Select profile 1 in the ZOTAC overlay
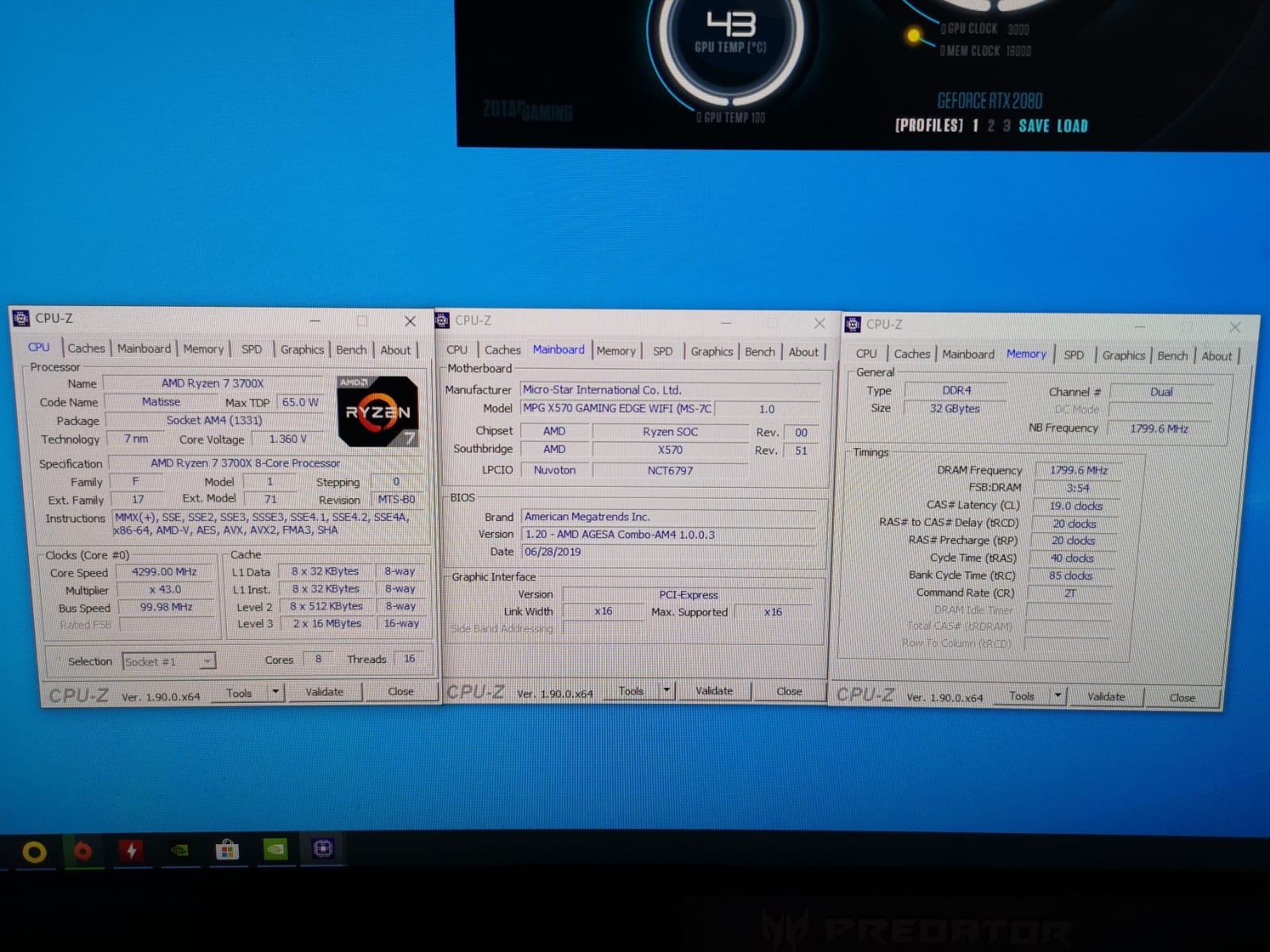Viewport: 1270px width, 952px height. click(x=976, y=125)
